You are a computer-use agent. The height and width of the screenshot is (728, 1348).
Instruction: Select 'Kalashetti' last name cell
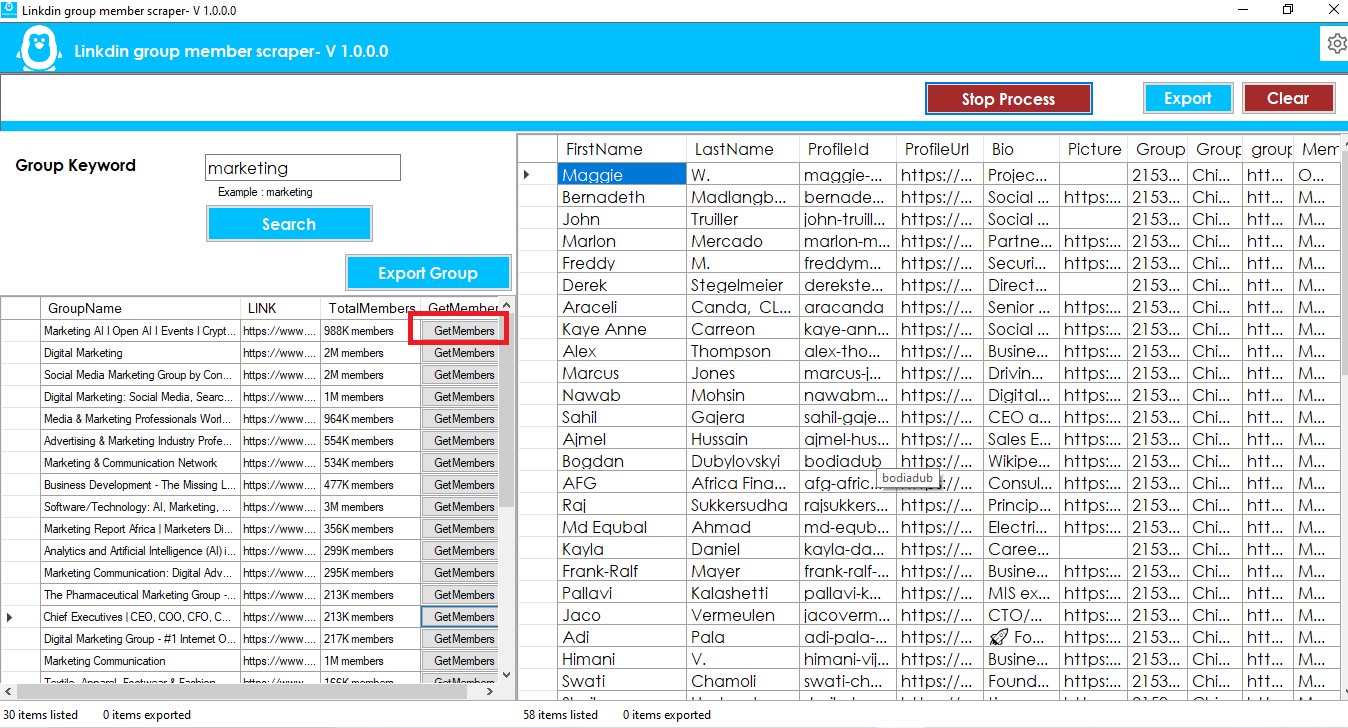click(743, 593)
